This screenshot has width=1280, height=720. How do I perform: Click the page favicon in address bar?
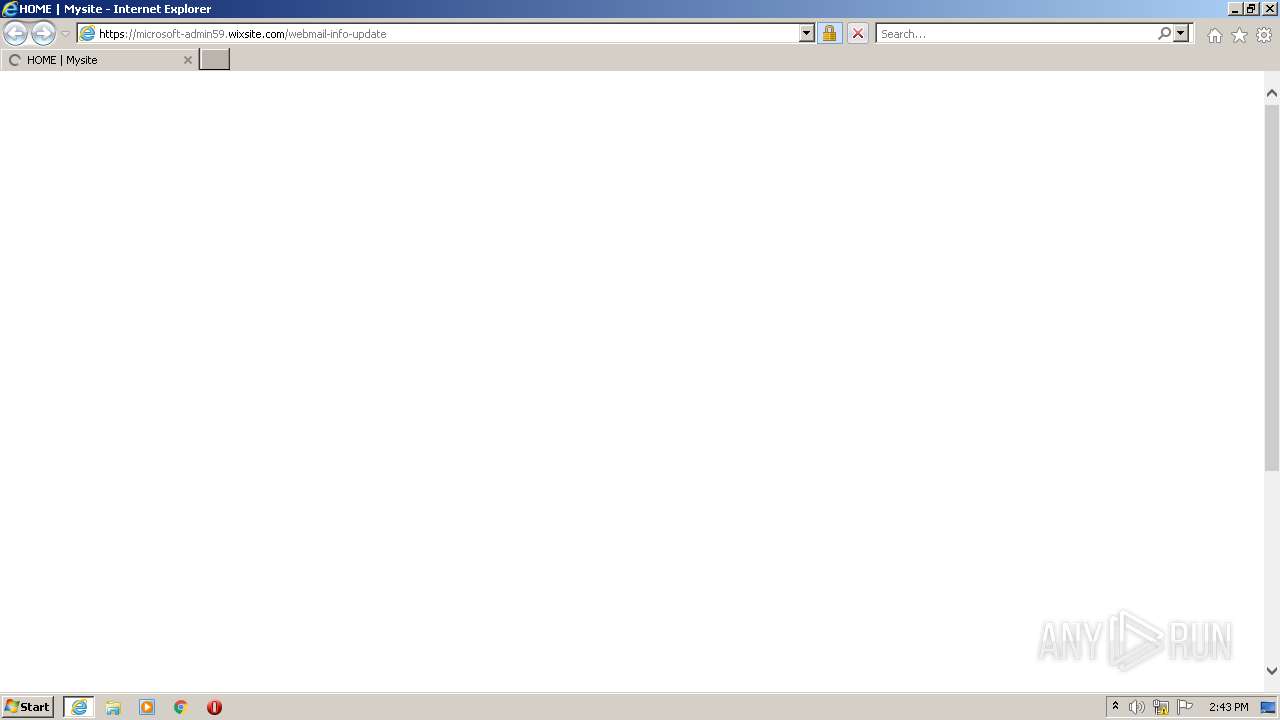pyautogui.click(x=87, y=33)
